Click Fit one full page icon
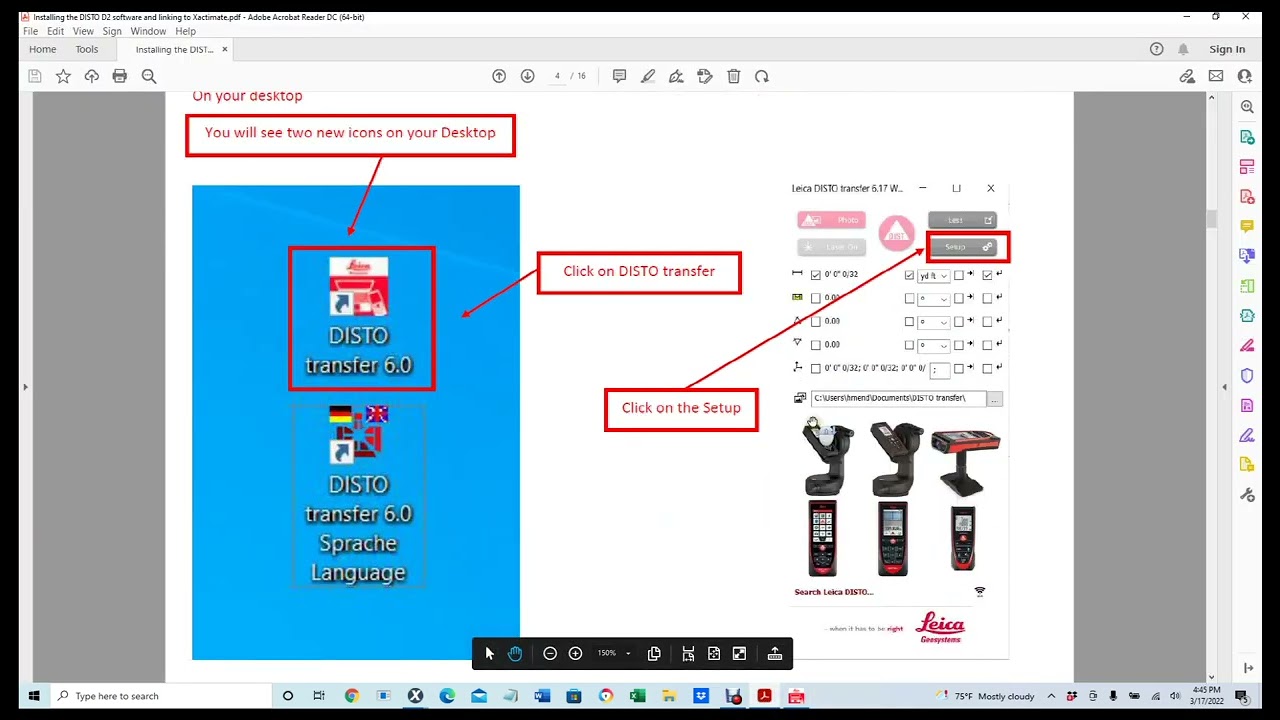Image resolution: width=1280 pixels, height=720 pixels. tap(714, 653)
